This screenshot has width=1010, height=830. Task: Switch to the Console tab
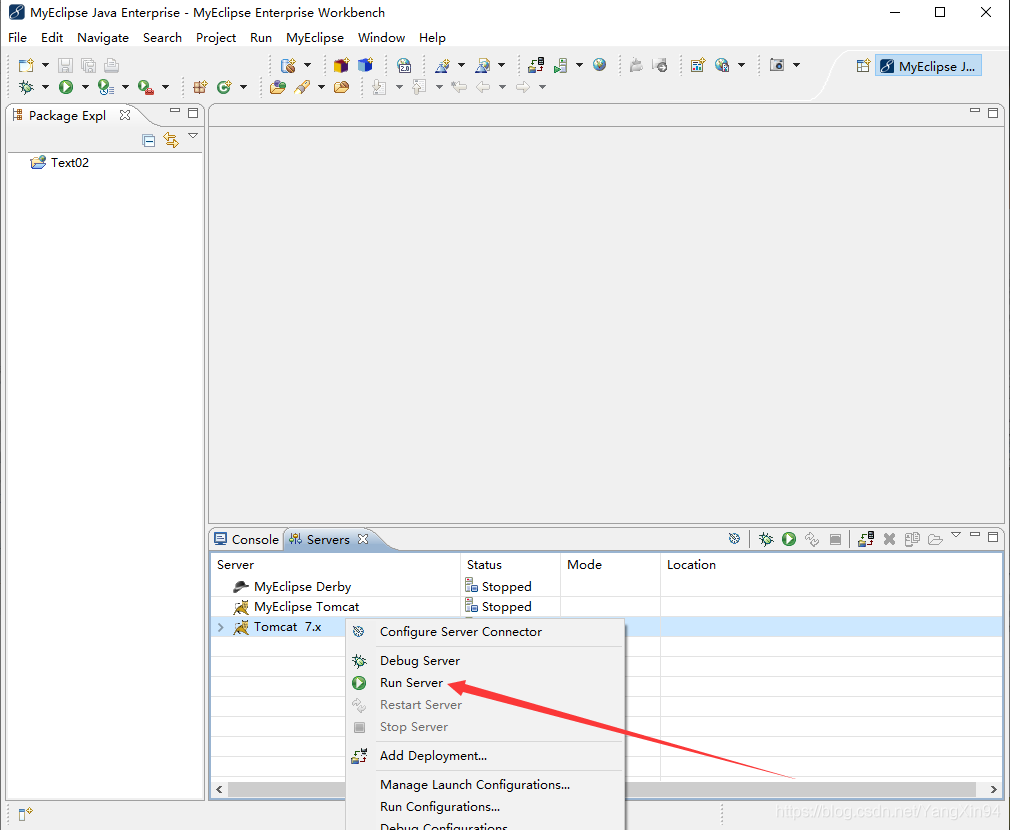pyautogui.click(x=247, y=540)
